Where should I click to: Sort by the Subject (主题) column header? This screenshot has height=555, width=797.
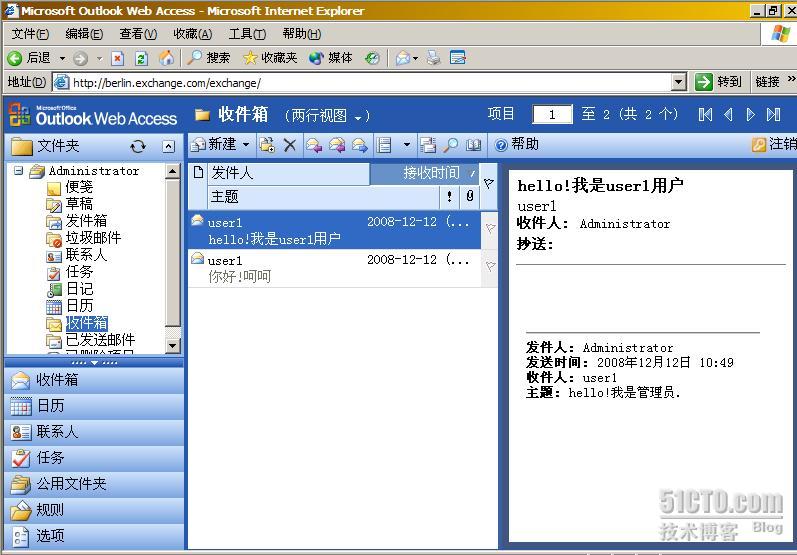[x=323, y=197]
